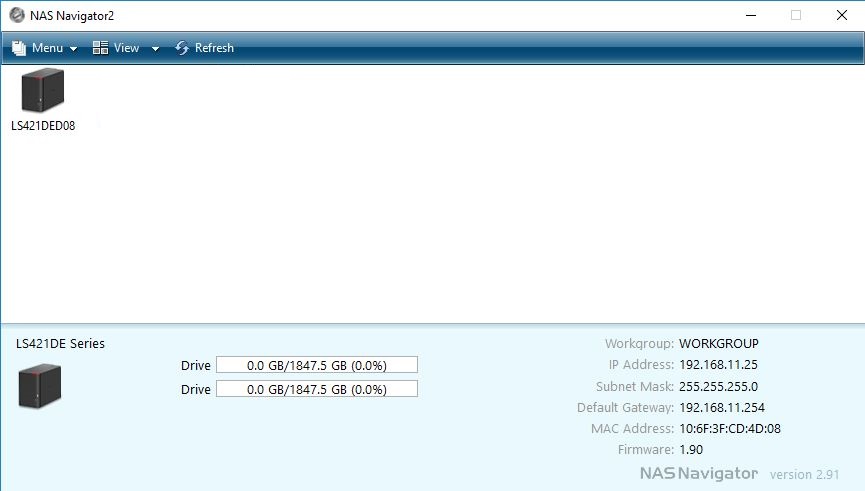Select the LS421DED08 NAS device icon

point(42,89)
